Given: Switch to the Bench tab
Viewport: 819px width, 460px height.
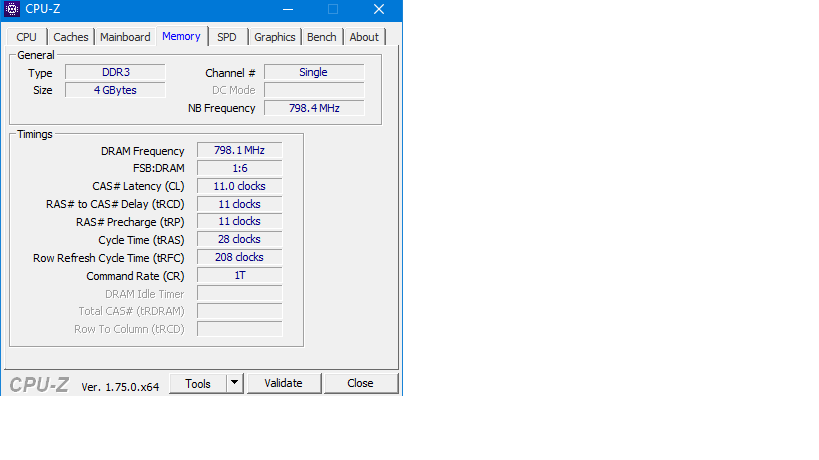Looking at the screenshot, I should coord(322,37).
